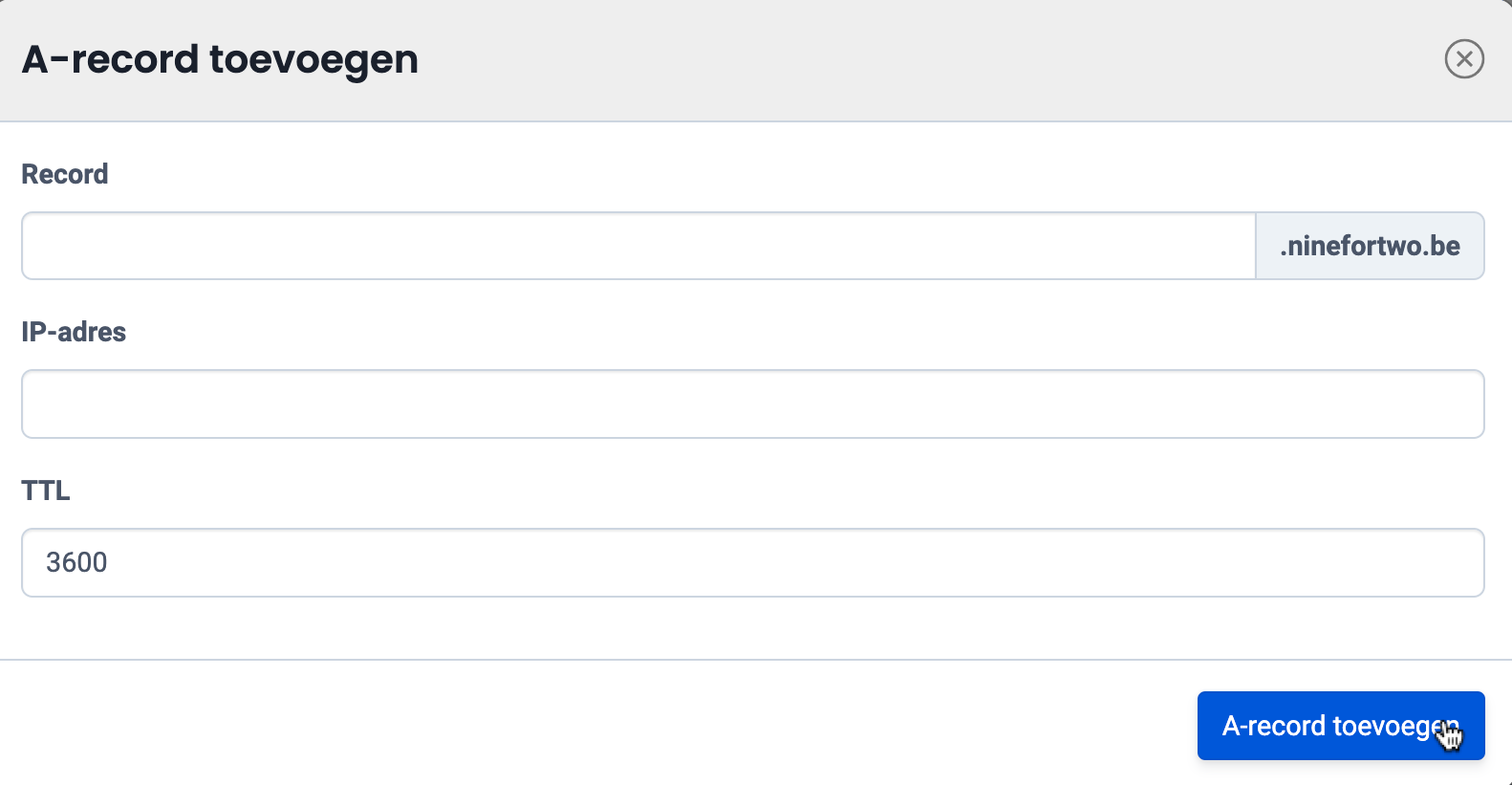
Task: Click the .ninefortwo.be domain suffix
Action: pos(1369,246)
